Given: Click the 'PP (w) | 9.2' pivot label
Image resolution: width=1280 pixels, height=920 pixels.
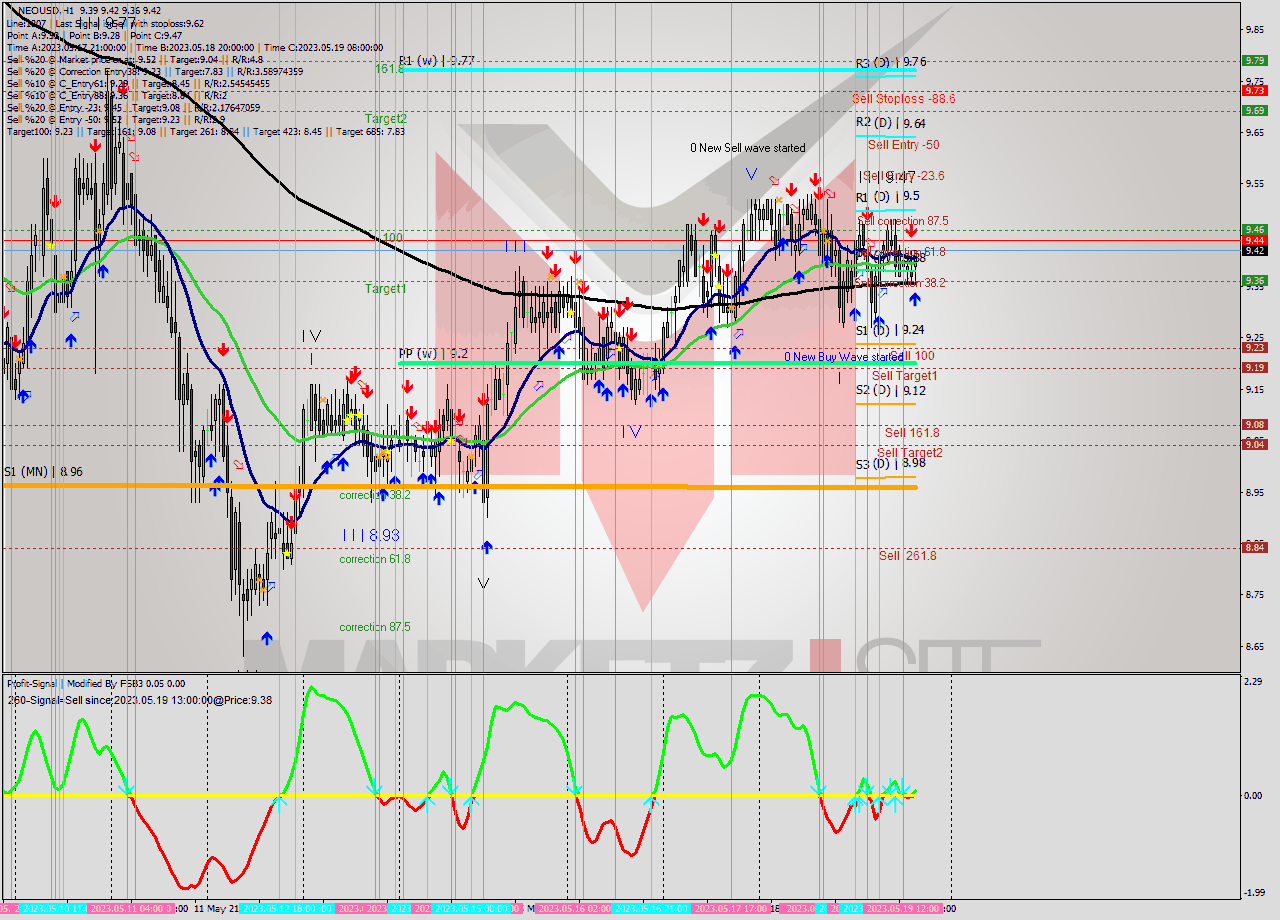Looking at the screenshot, I should tap(433, 353).
